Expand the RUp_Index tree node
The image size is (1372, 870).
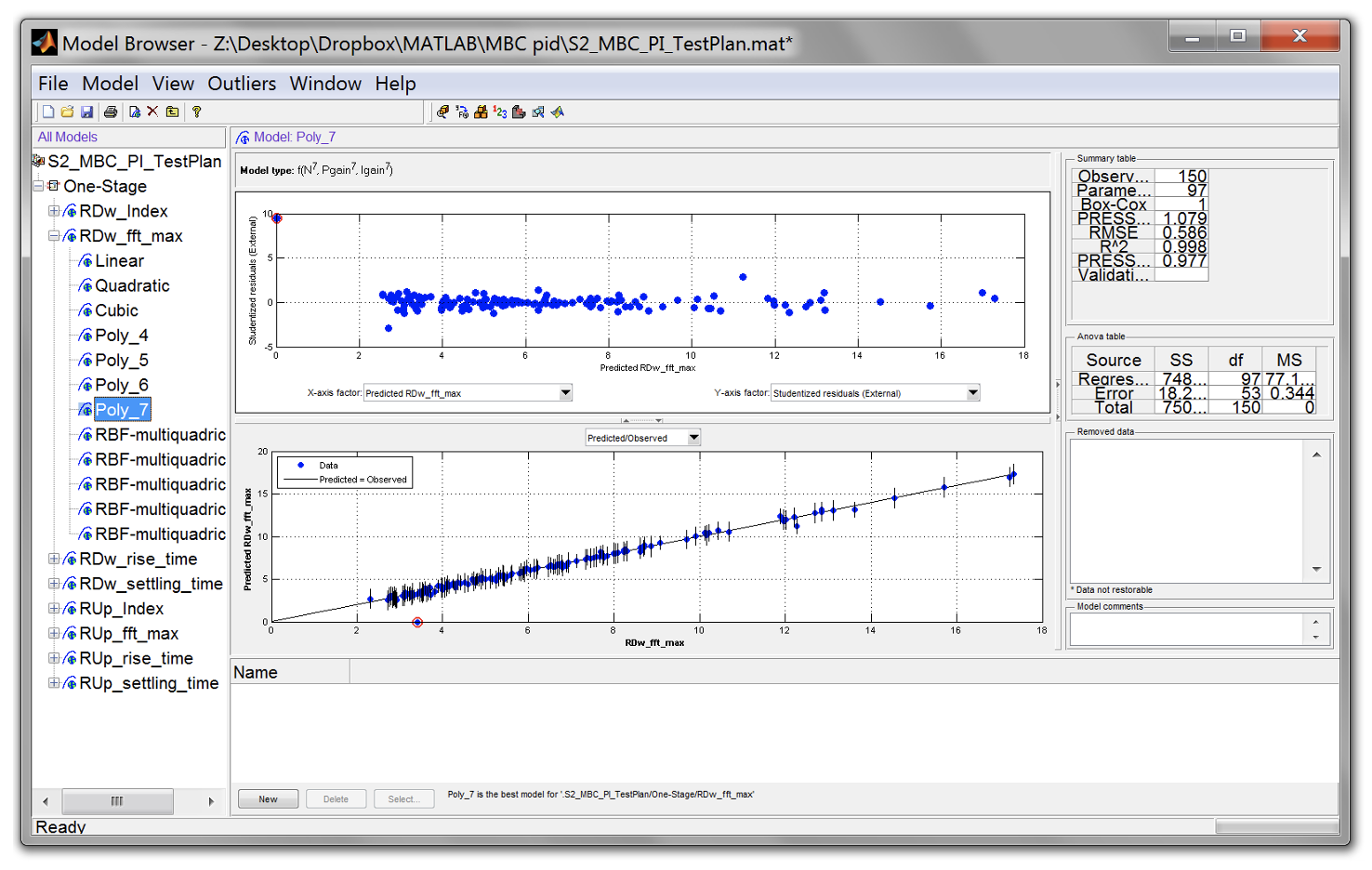[x=54, y=608]
